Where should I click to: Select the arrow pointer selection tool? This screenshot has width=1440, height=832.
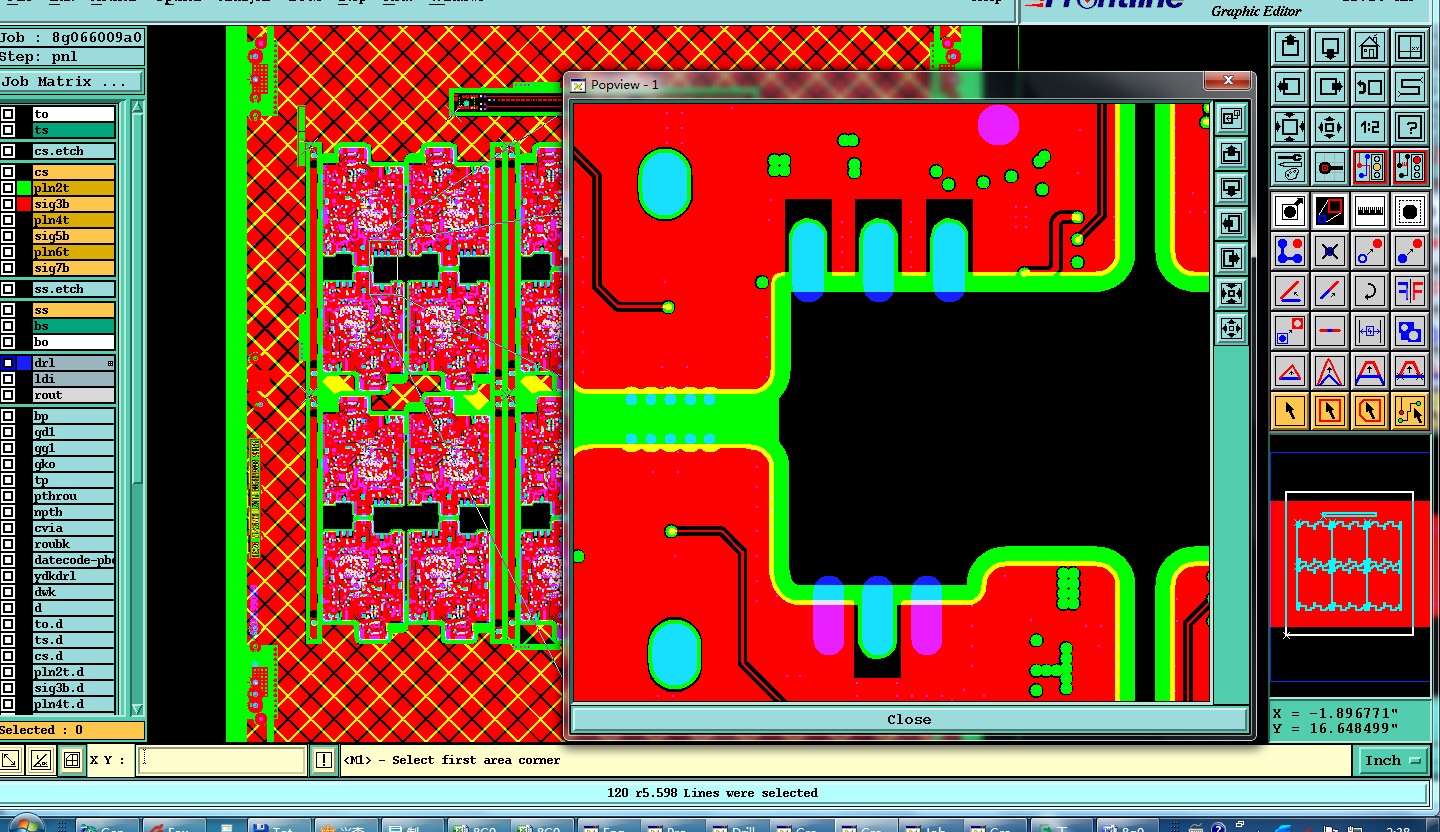click(1290, 410)
